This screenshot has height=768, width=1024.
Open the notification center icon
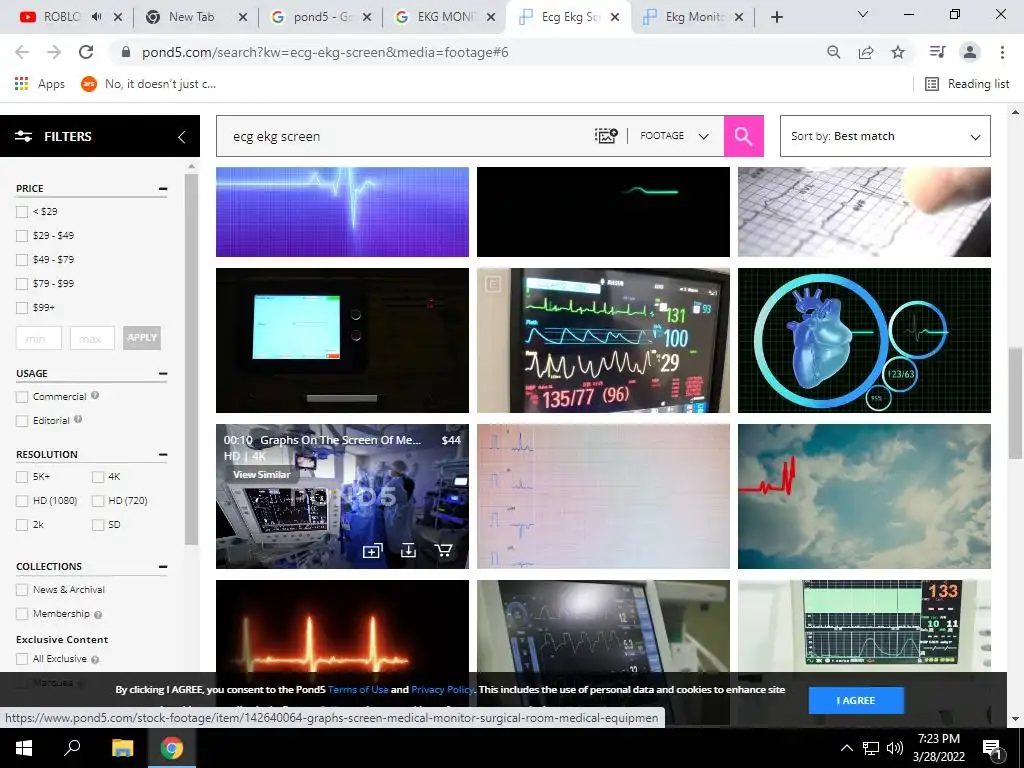coord(992,748)
